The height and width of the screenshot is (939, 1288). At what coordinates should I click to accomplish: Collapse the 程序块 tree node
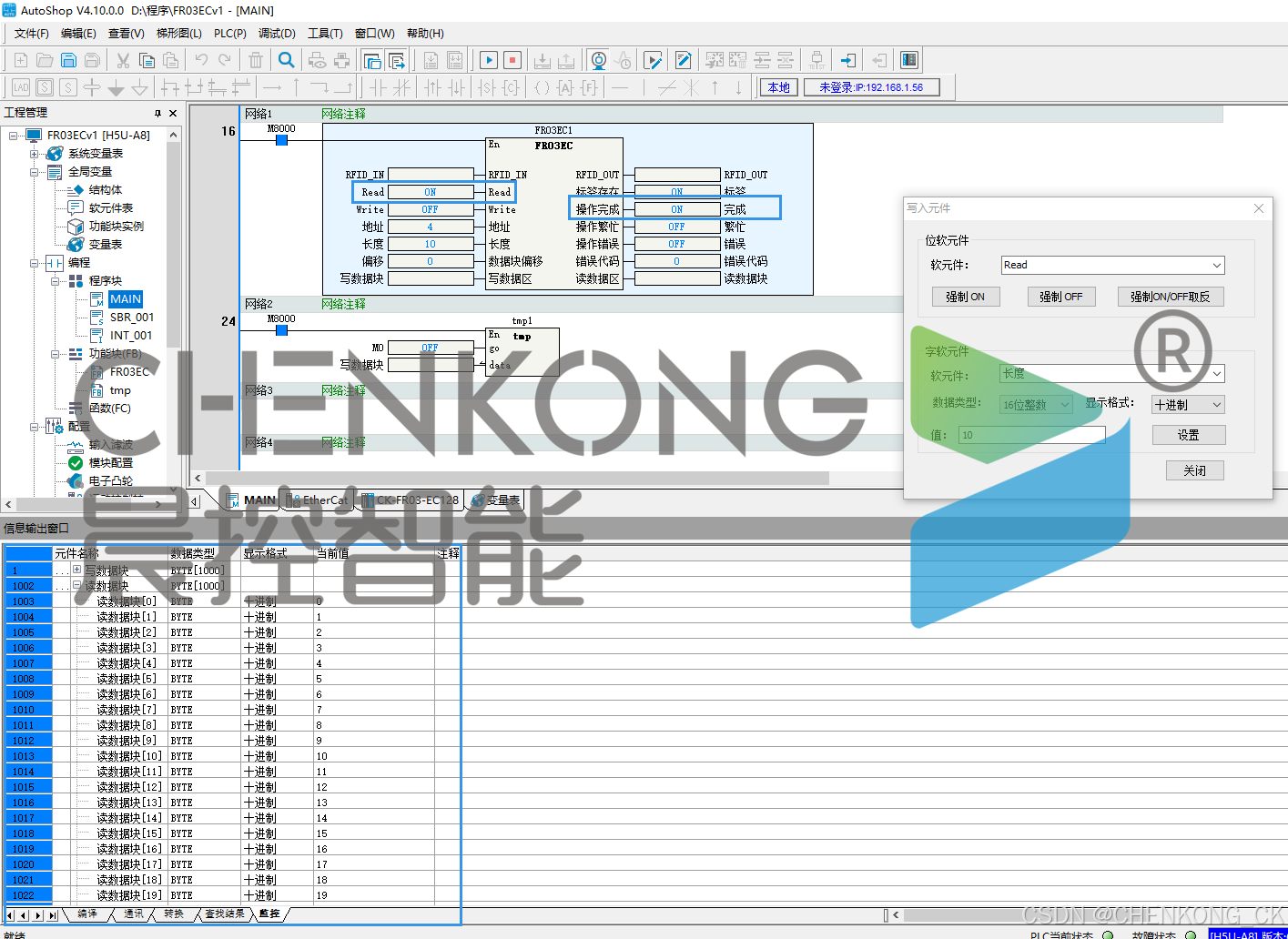click(x=56, y=281)
